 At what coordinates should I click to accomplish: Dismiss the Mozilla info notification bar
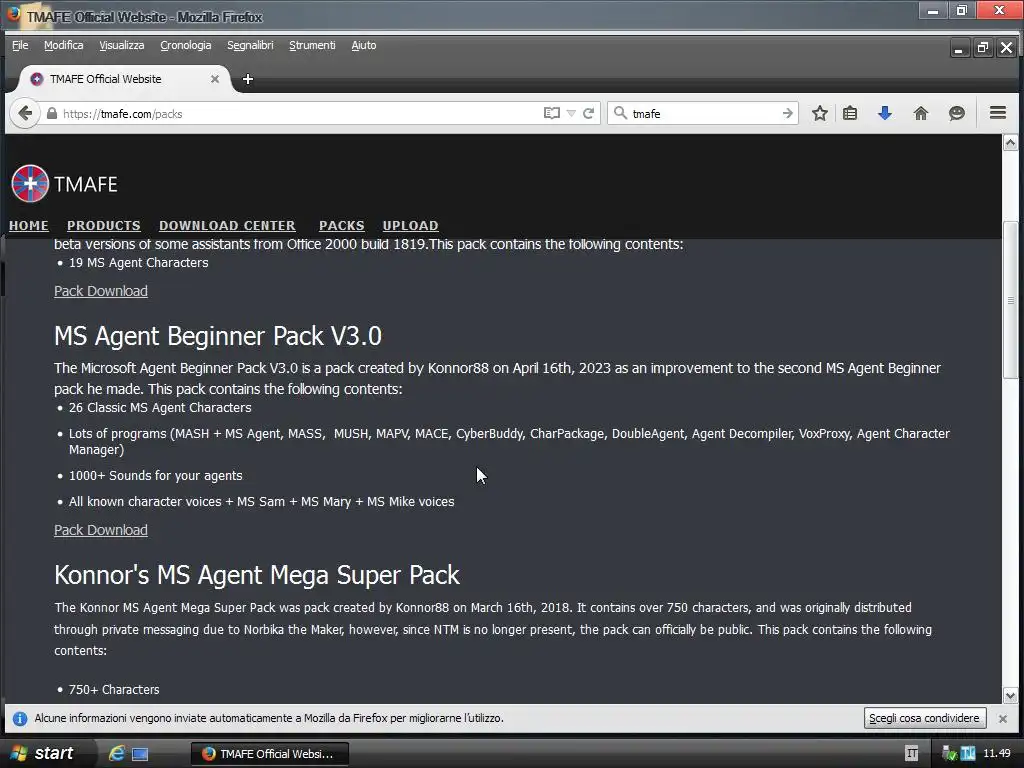click(x=1003, y=718)
